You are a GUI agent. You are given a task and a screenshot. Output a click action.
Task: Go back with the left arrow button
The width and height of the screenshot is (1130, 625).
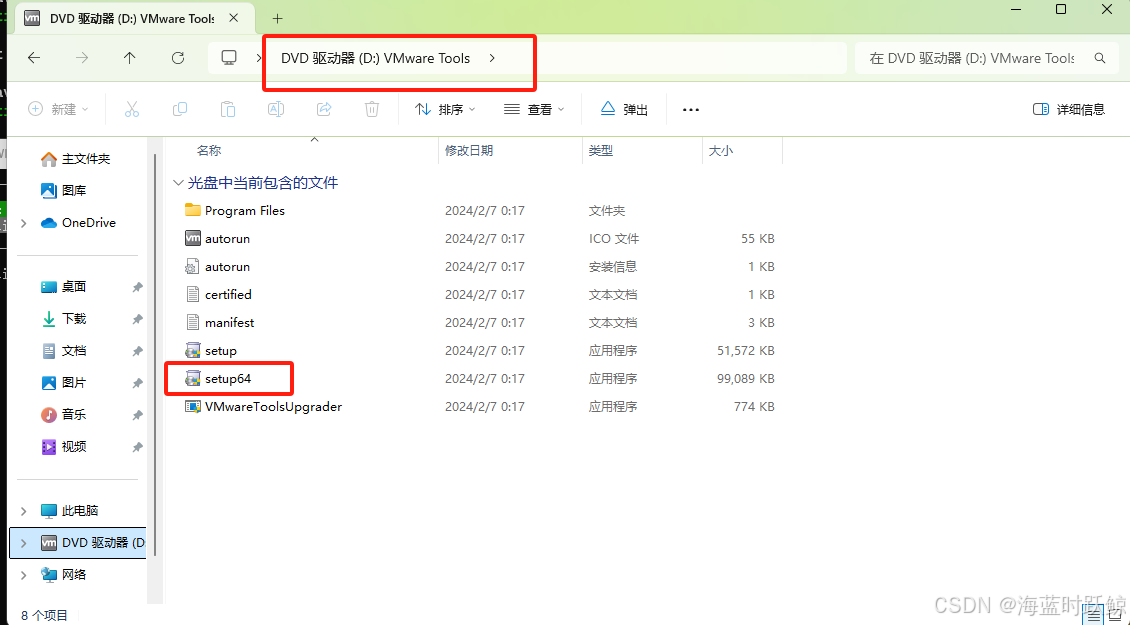34,58
